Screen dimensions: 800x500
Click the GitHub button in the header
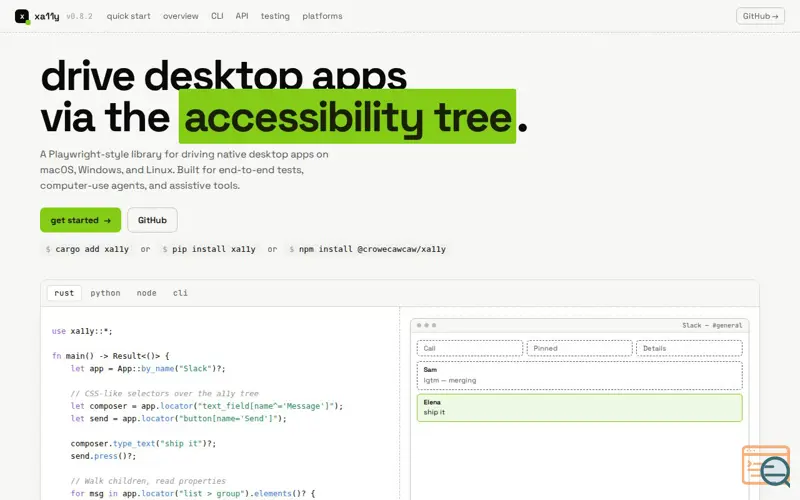[760, 16]
